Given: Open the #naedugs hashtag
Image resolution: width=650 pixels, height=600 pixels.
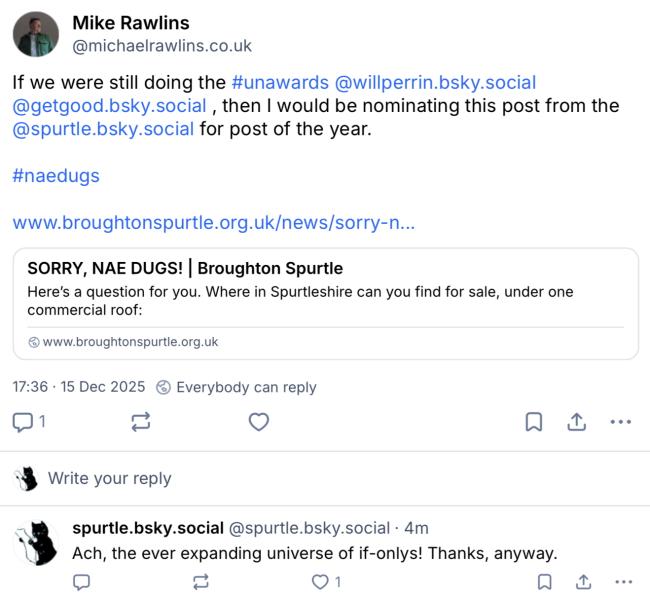Looking at the screenshot, I should pos(56,175).
